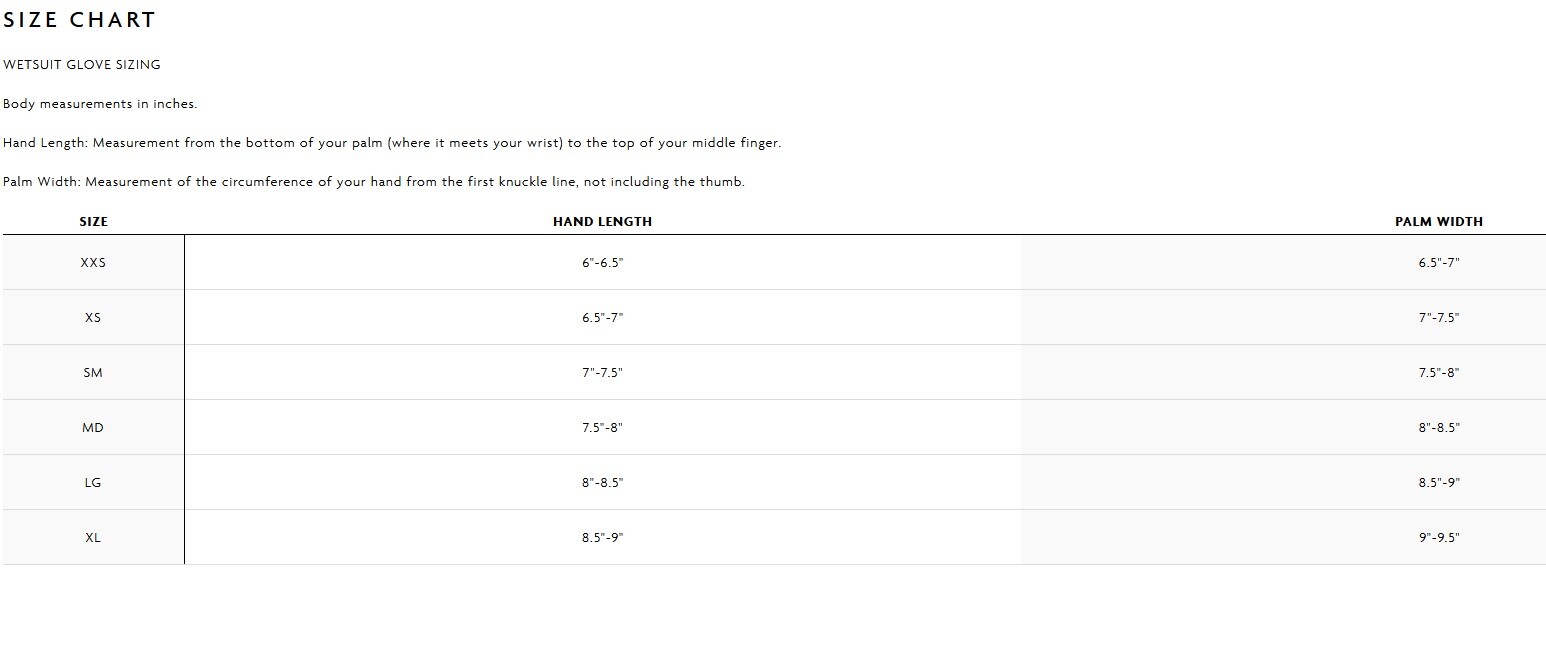
Task: Click the MD palm width 8"-8.5" cell
Action: (x=1439, y=428)
